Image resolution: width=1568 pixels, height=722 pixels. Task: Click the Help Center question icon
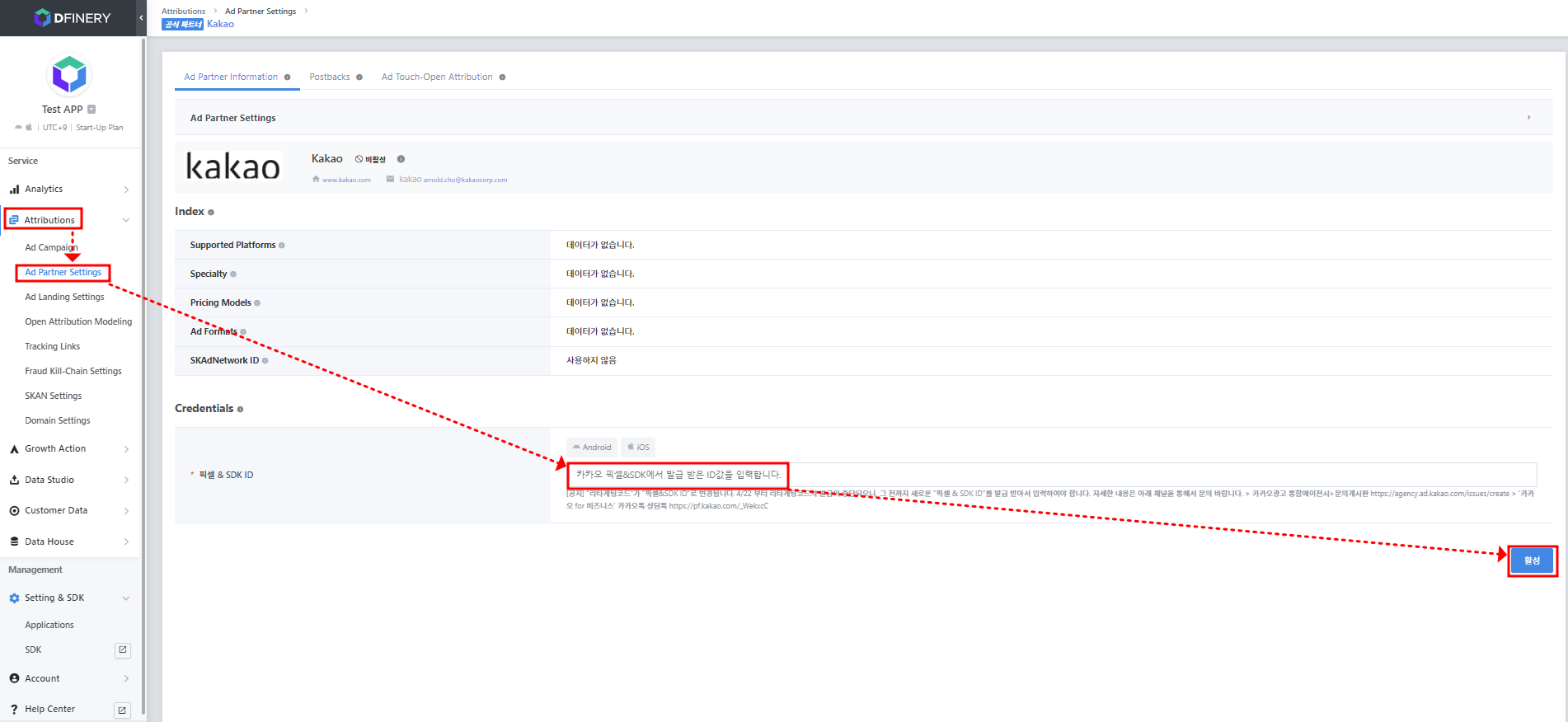click(x=14, y=710)
